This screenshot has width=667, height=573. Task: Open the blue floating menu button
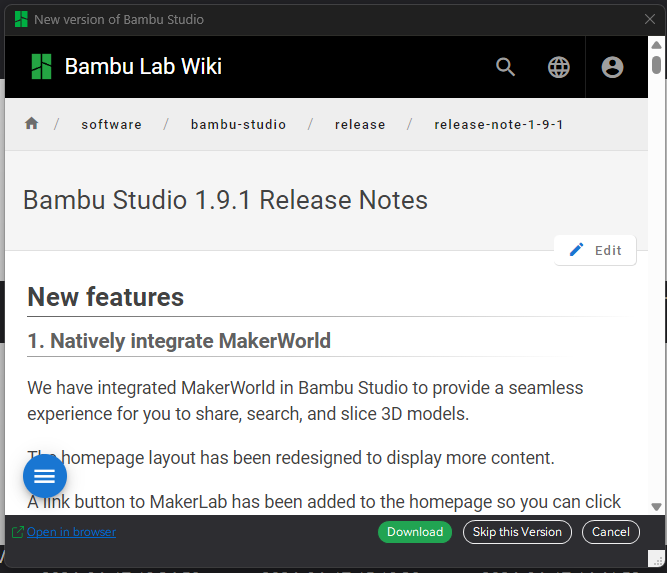click(45, 476)
